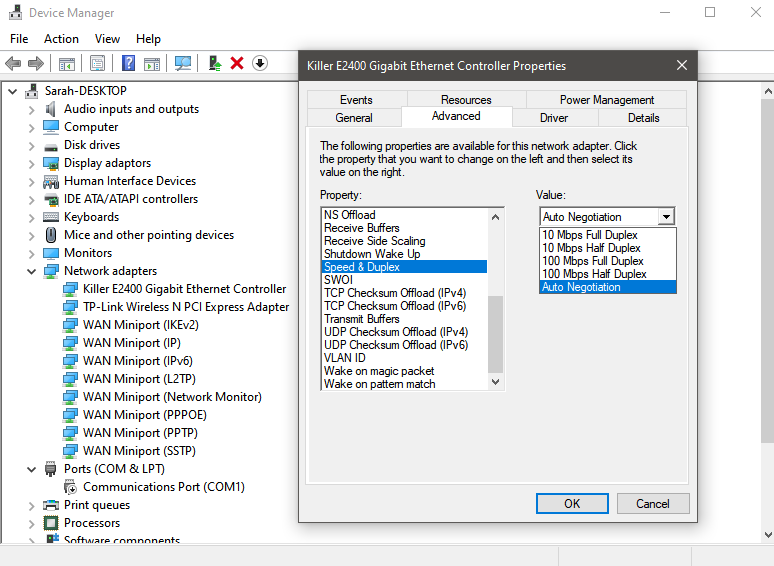Open the Value combo box dropdown arrow
This screenshot has width=774, height=566.
click(x=666, y=217)
